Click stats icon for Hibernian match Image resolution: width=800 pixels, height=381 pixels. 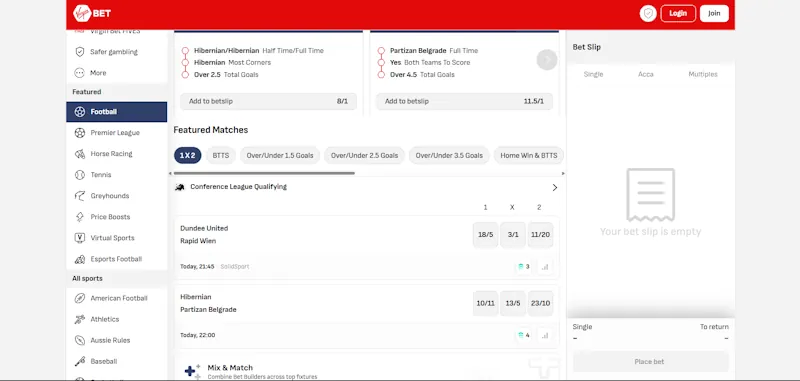point(545,336)
